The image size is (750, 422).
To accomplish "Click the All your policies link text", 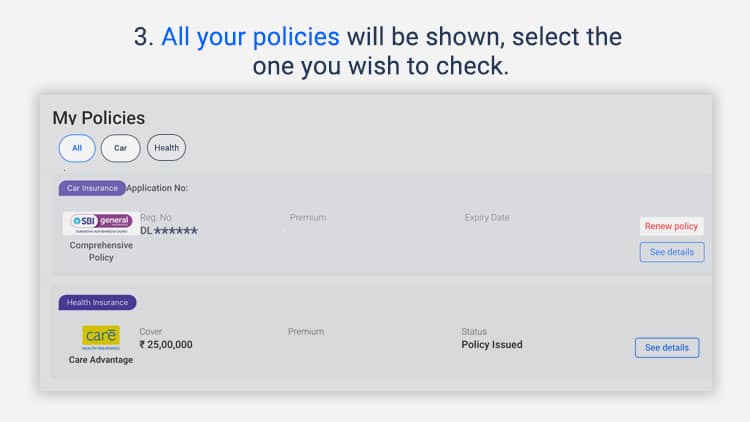I will 251,37.
